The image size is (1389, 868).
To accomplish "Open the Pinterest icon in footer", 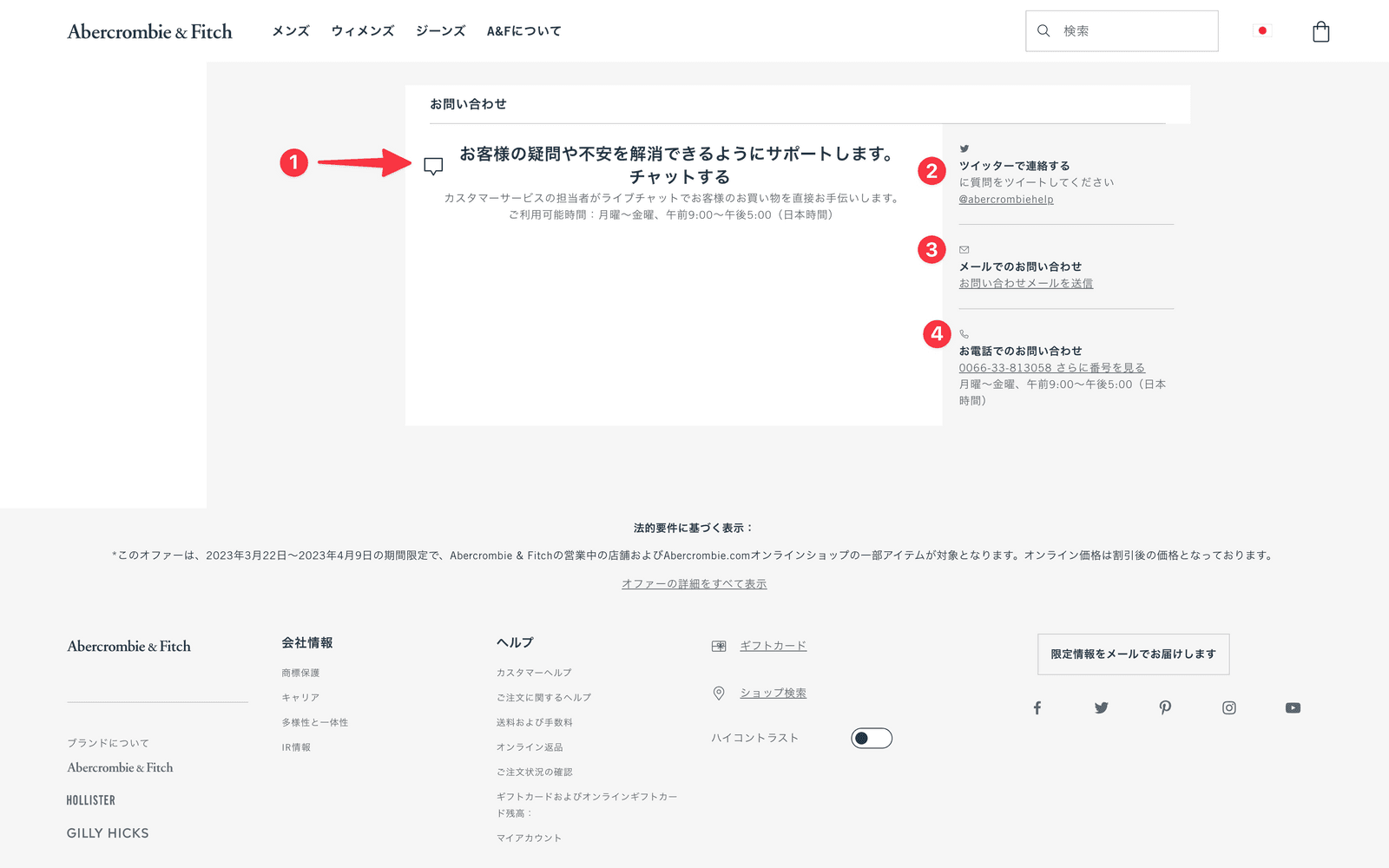I will [x=1165, y=708].
